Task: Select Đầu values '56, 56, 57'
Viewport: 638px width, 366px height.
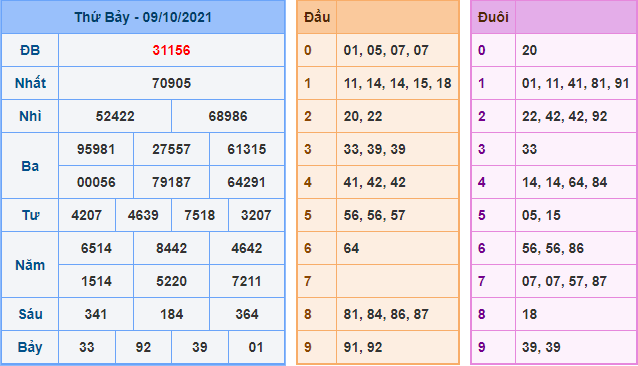Action: [375, 215]
